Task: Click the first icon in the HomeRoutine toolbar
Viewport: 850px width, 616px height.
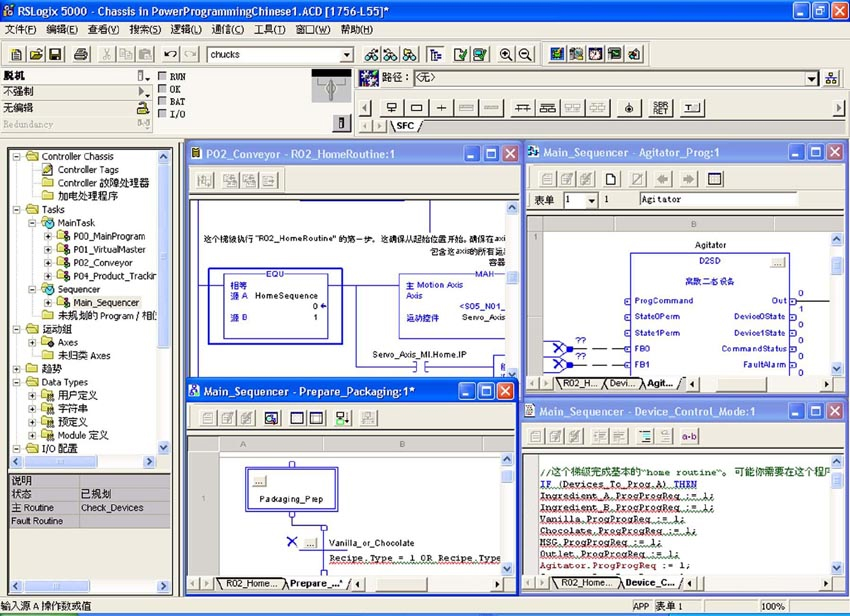Action: click(x=205, y=180)
